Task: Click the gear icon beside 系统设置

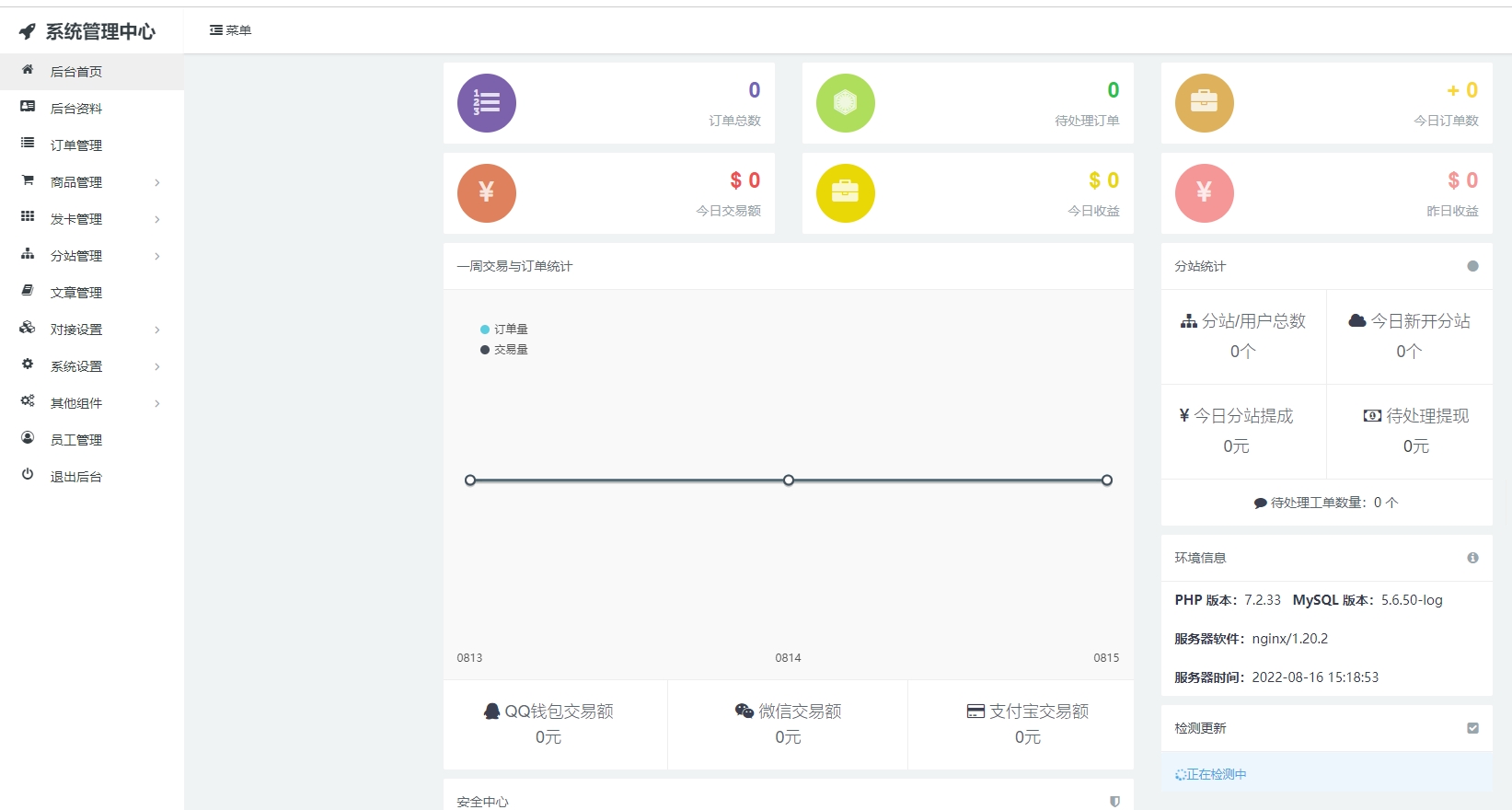Action: point(28,364)
